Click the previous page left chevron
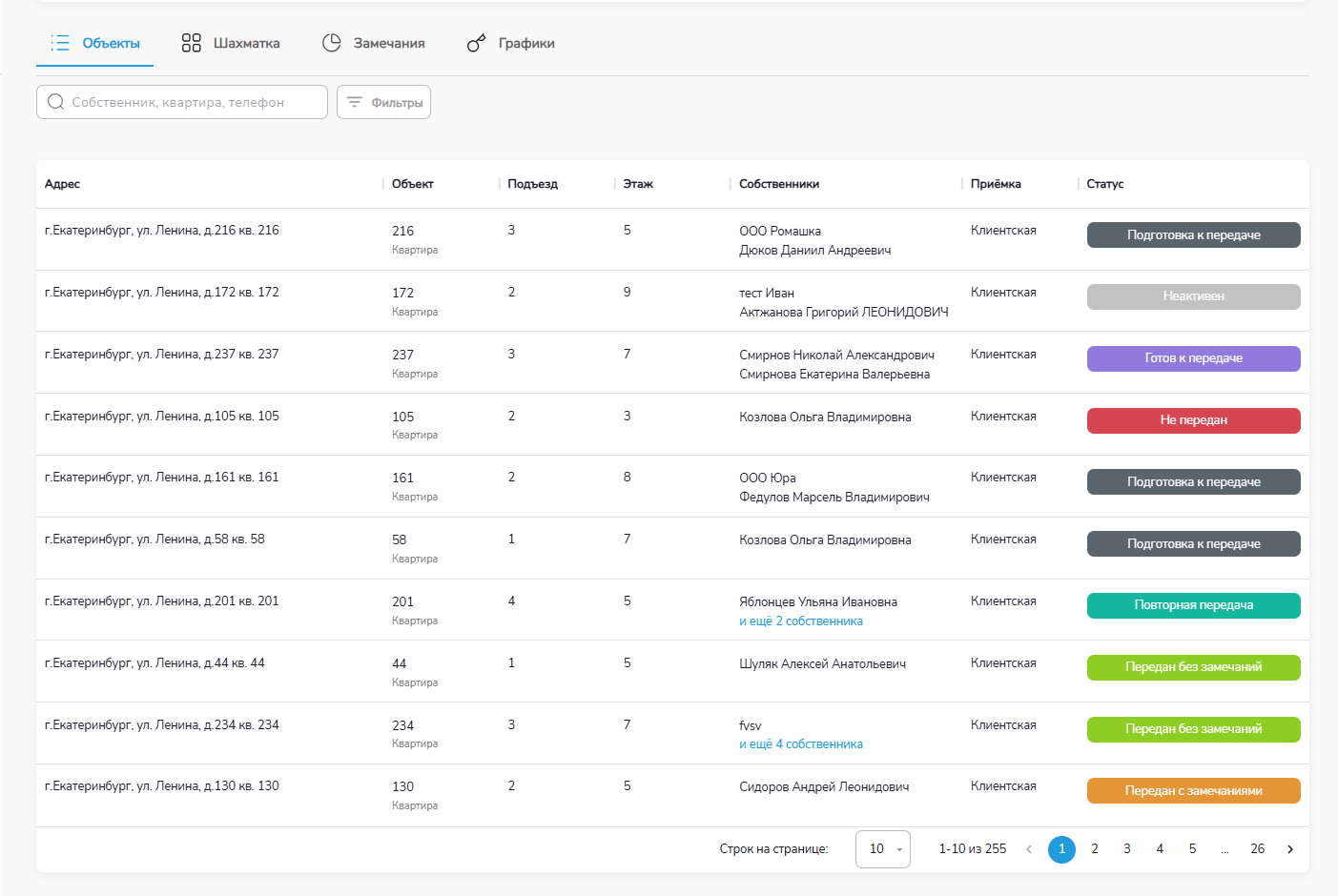Screen dimensions: 1338x896 [x=1029, y=849]
